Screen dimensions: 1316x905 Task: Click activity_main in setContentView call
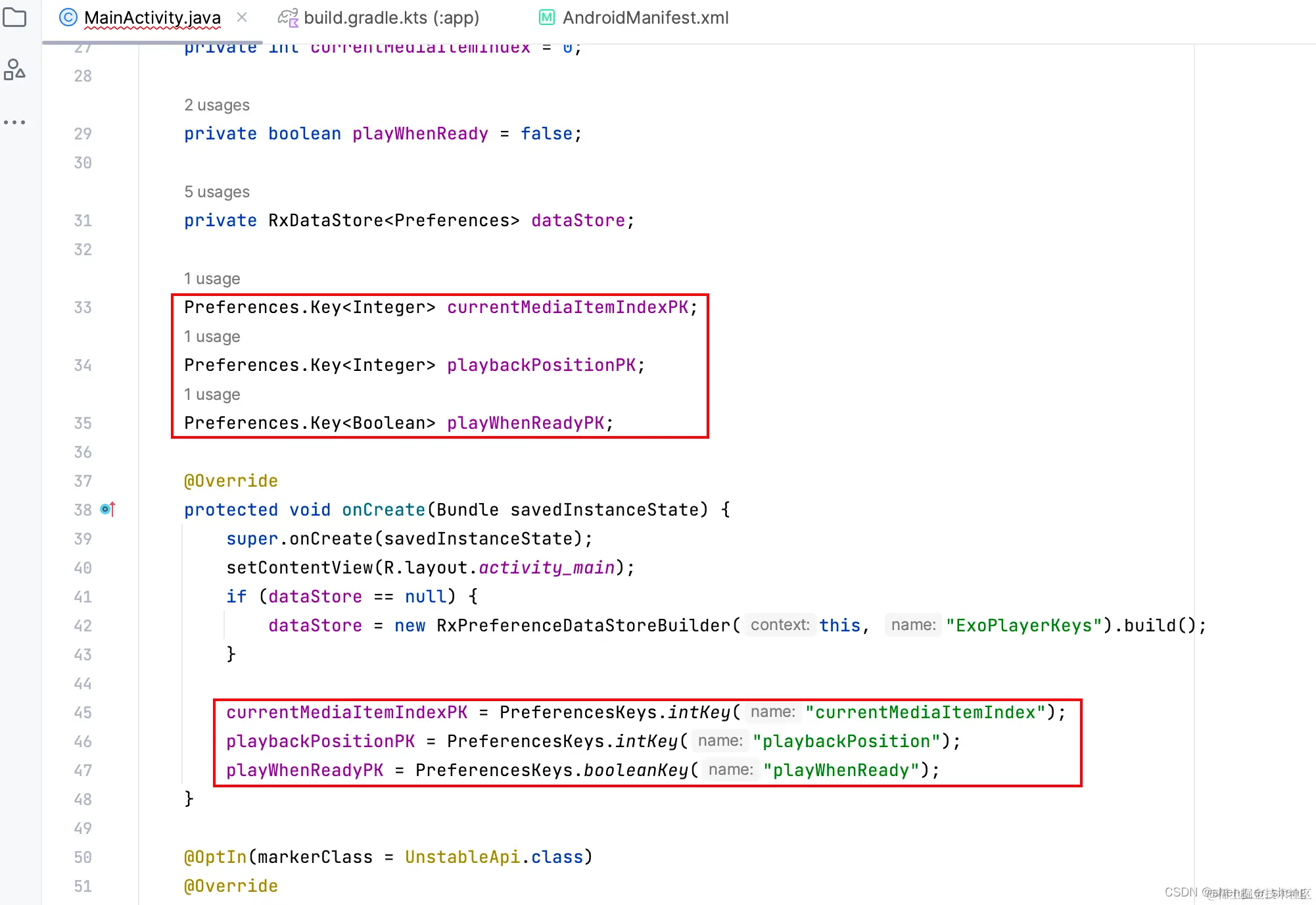tap(546, 568)
